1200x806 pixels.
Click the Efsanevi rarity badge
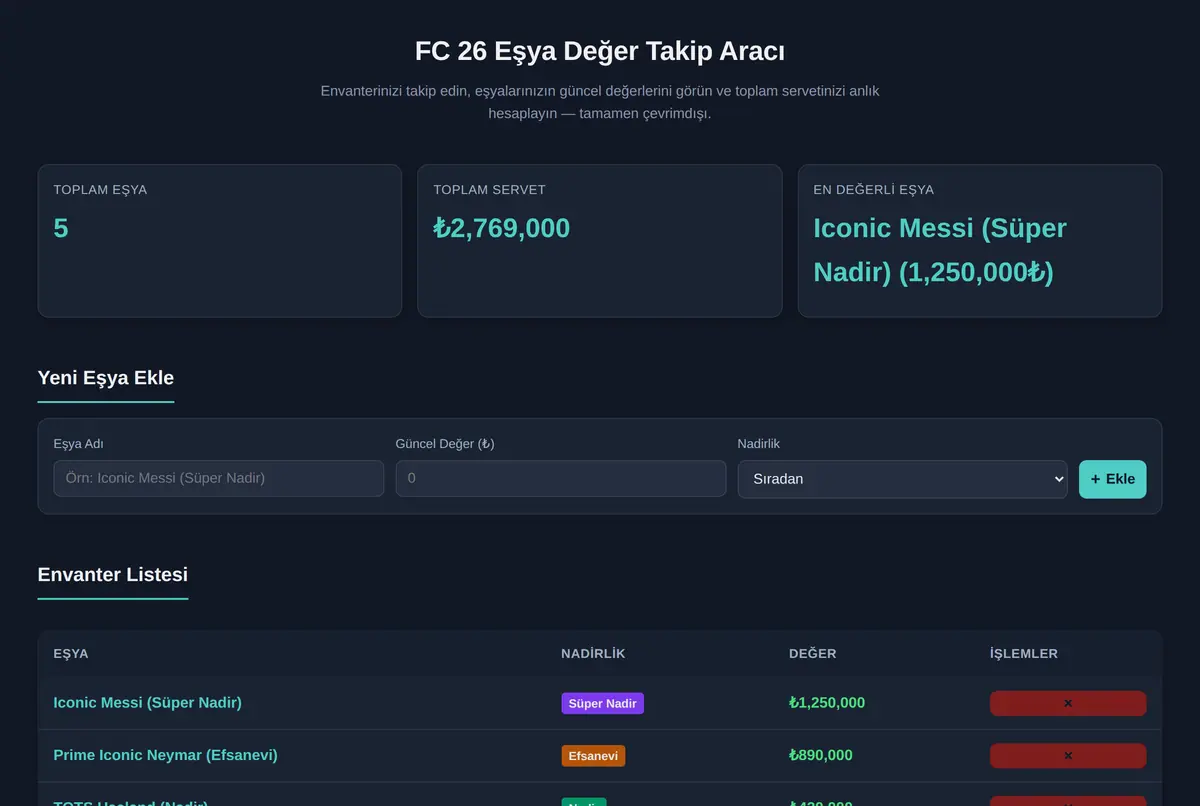tap(593, 756)
